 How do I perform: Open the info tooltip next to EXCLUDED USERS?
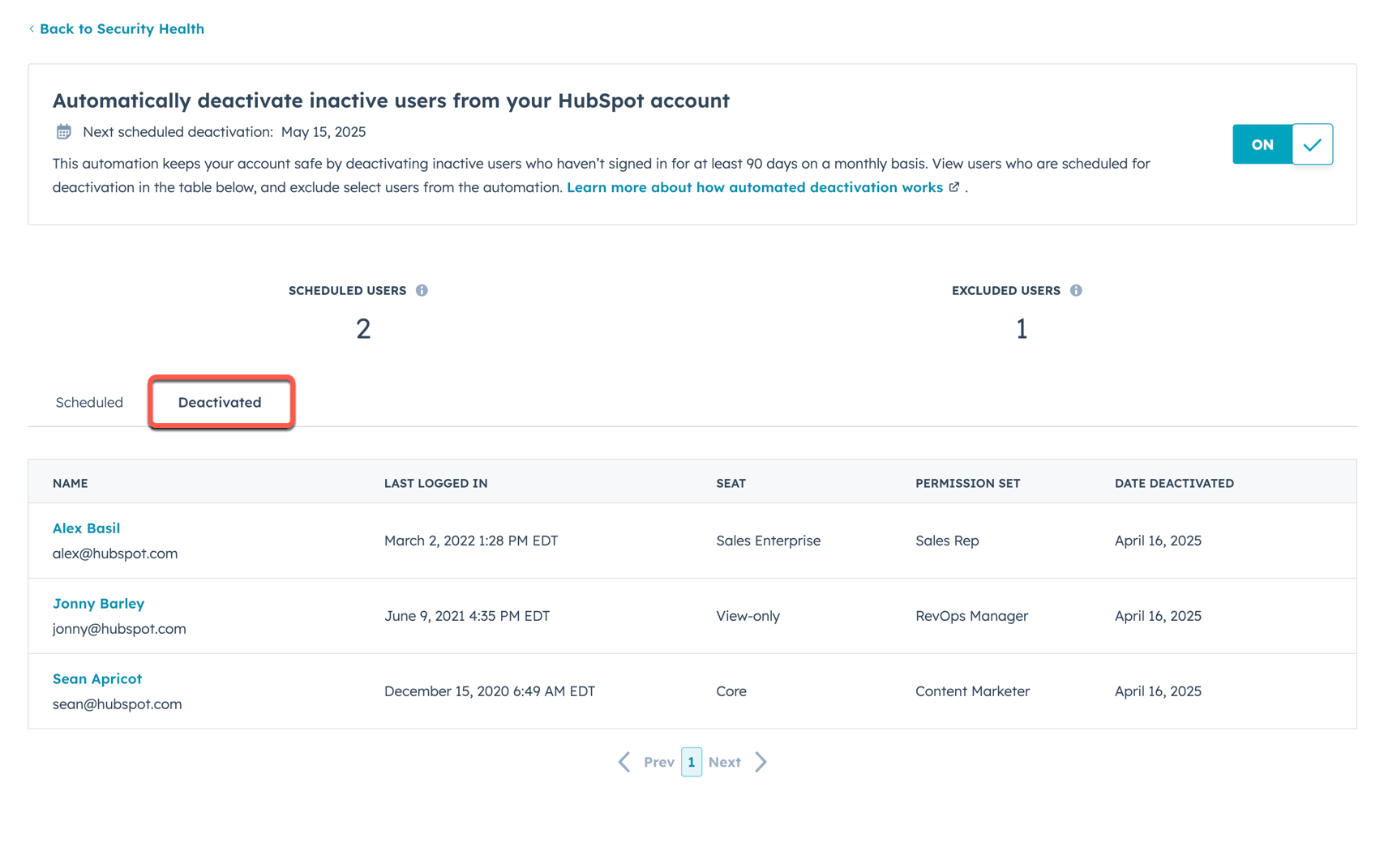point(1076,290)
